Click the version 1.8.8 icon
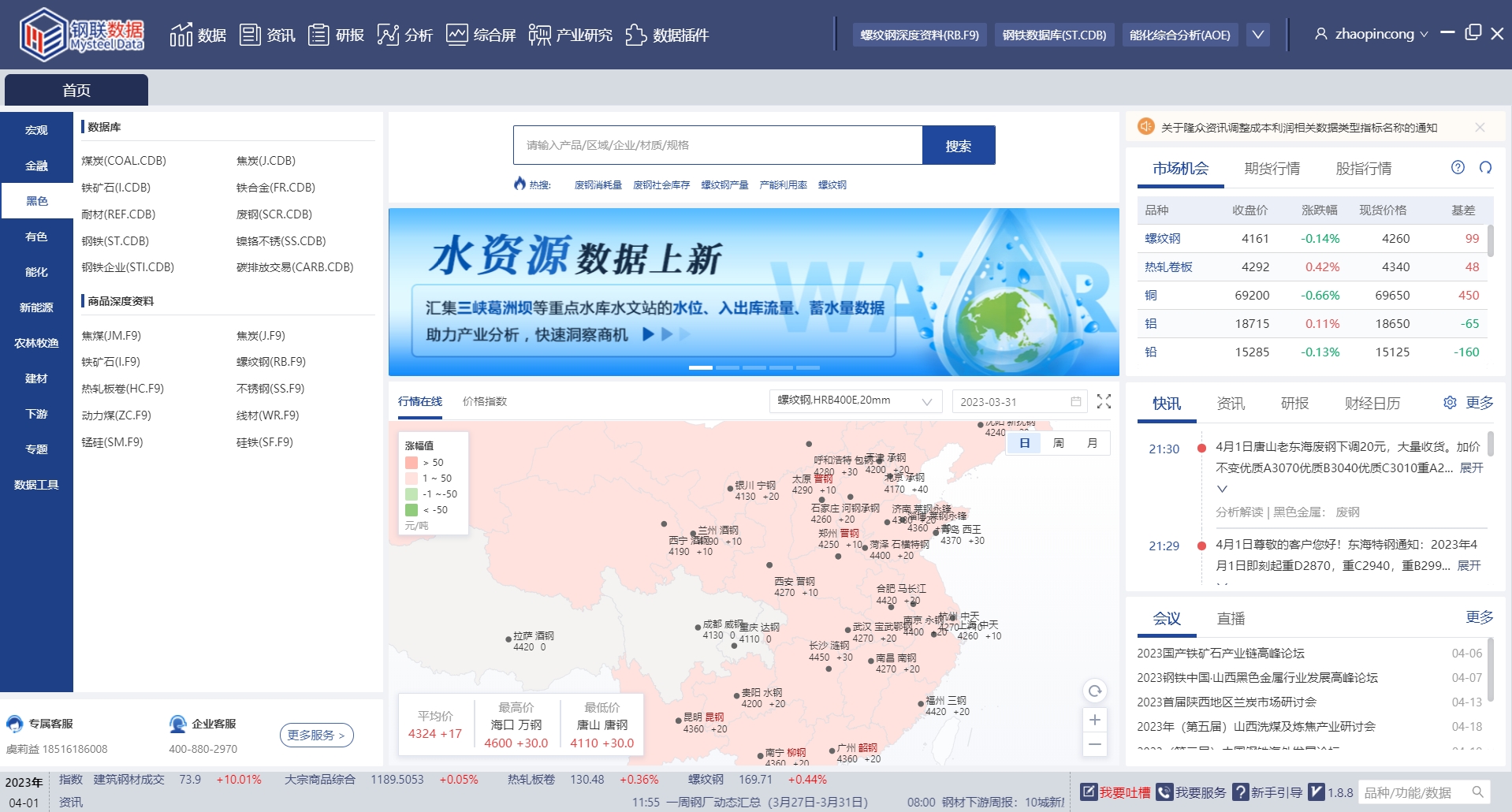Screen dimensions: 1512x812 point(1316,792)
